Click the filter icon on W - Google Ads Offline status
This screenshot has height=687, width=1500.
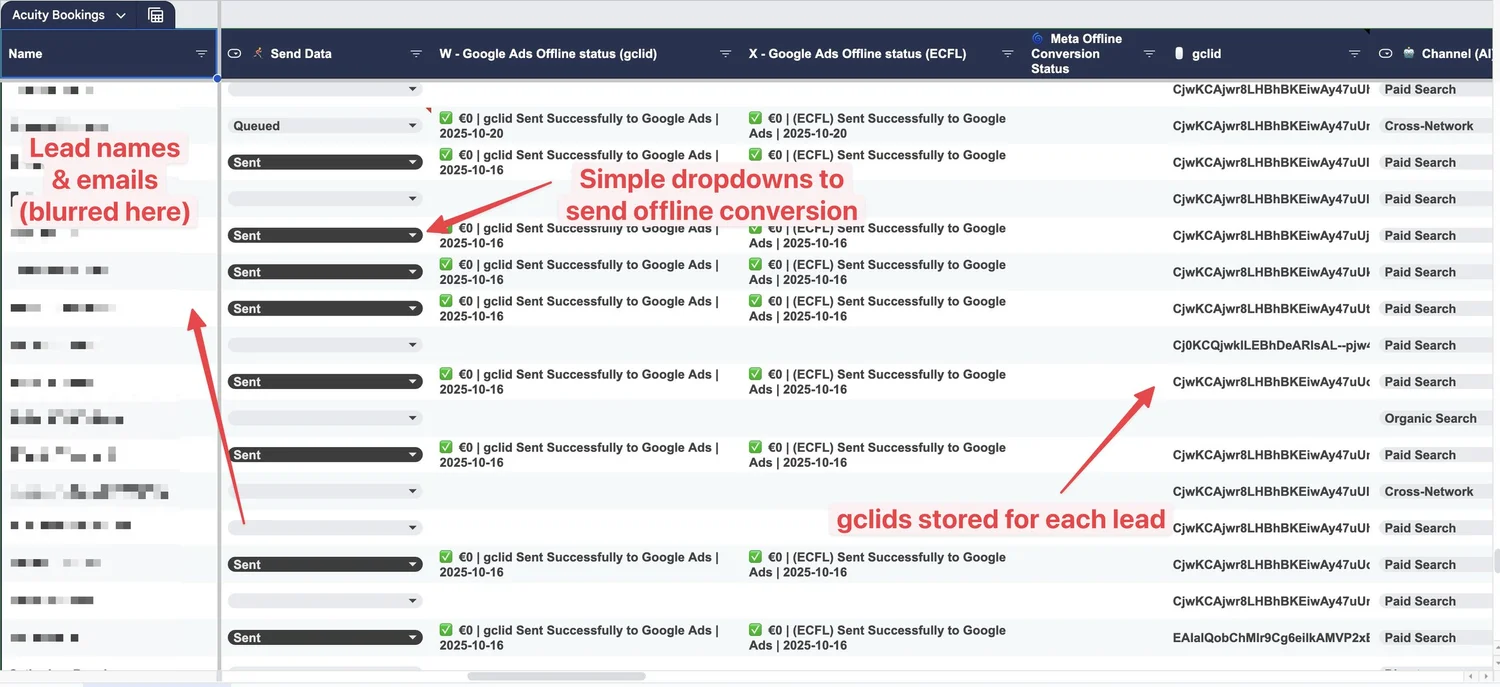tap(726, 53)
